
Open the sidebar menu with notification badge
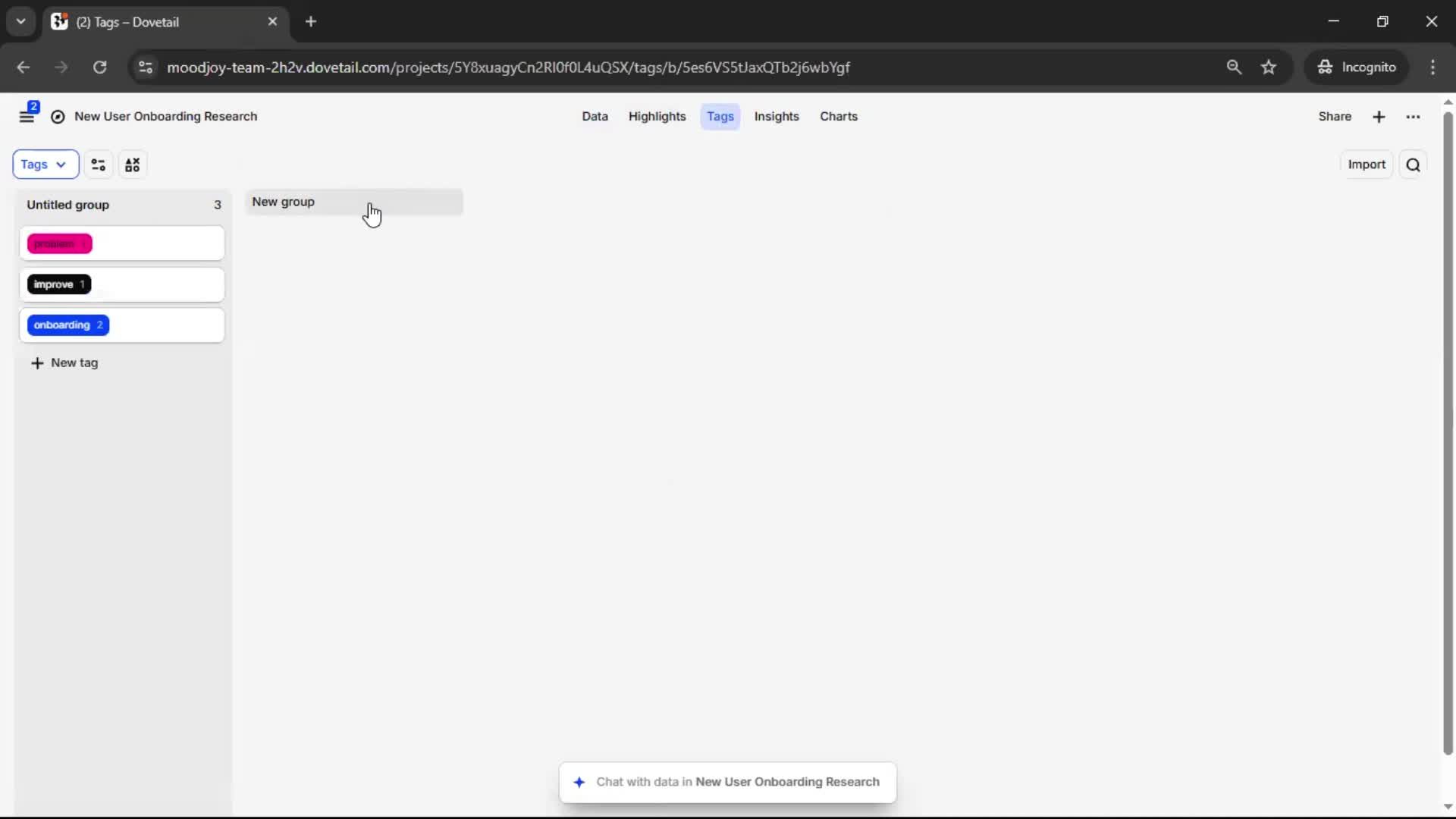(27, 116)
